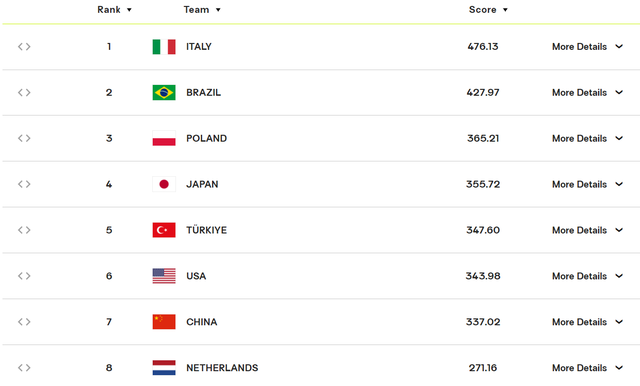Expand More Details for Türkiye

coord(587,231)
